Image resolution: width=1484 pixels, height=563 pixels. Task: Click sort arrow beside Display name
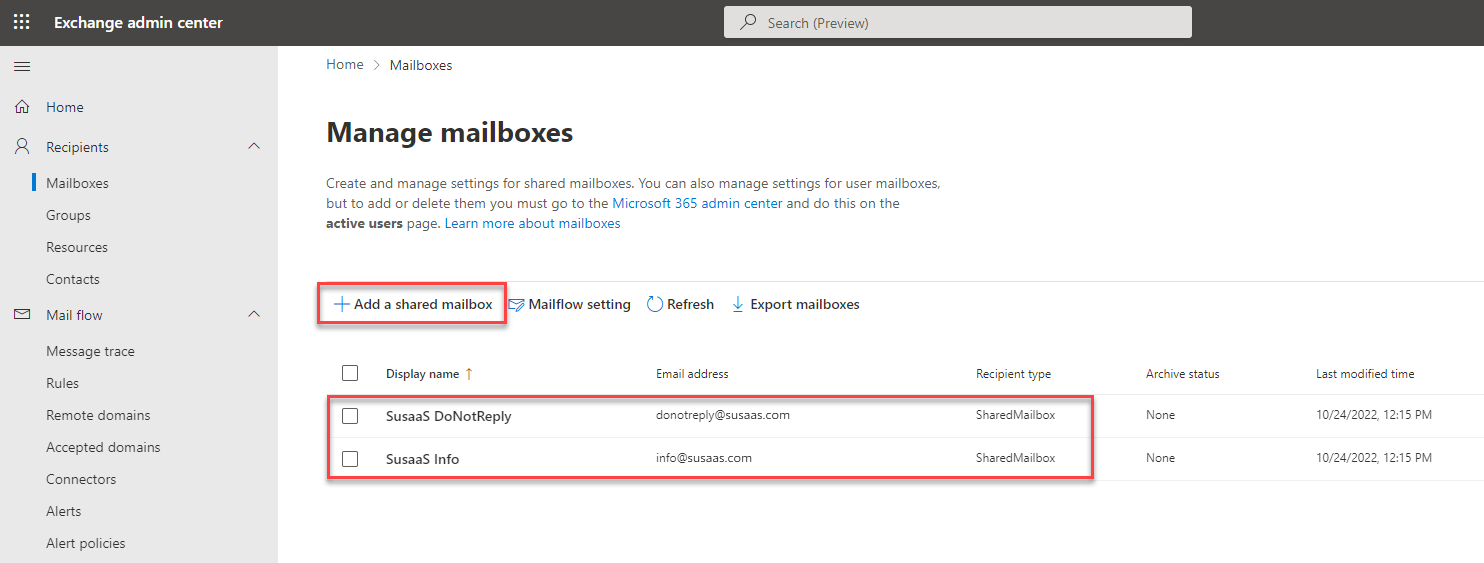click(469, 374)
